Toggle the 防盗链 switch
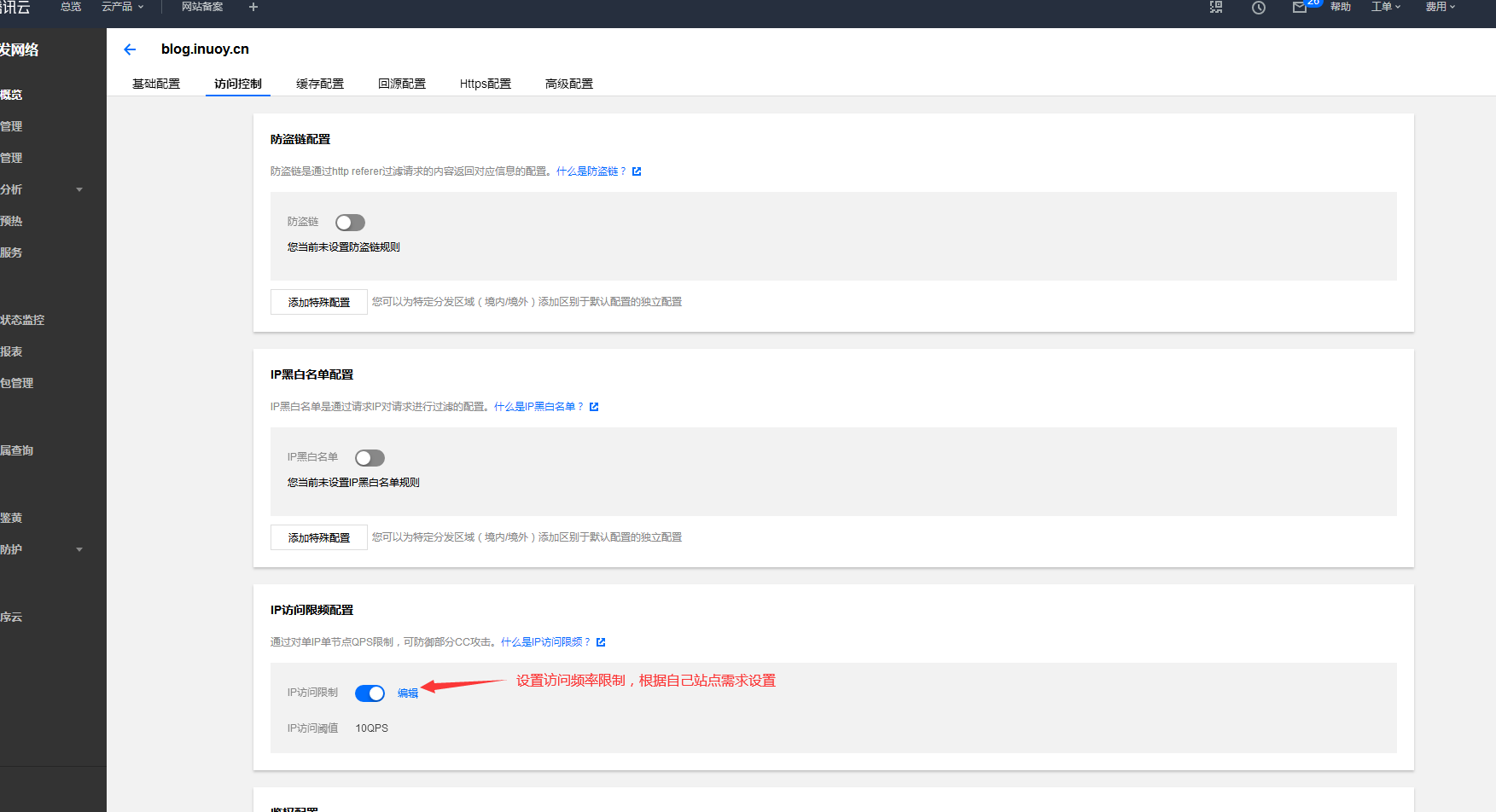 tap(350, 223)
